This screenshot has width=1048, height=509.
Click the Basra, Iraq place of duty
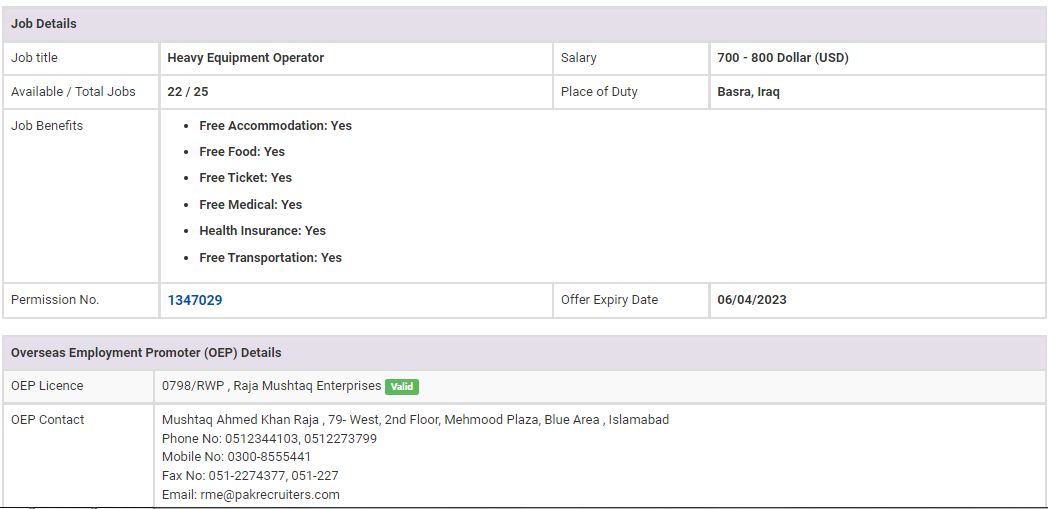click(748, 92)
